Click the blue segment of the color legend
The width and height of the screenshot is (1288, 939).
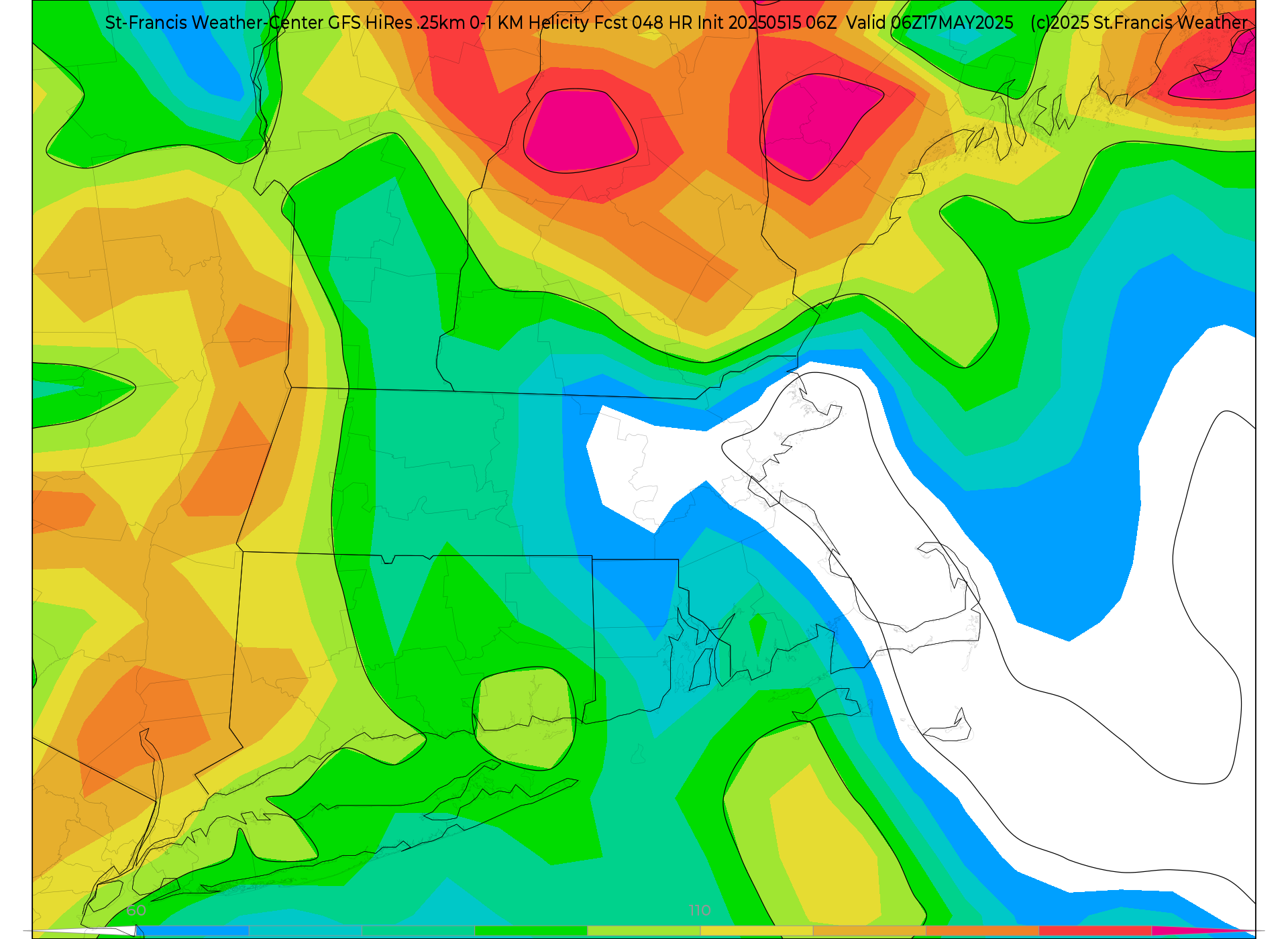tap(193, 931)
